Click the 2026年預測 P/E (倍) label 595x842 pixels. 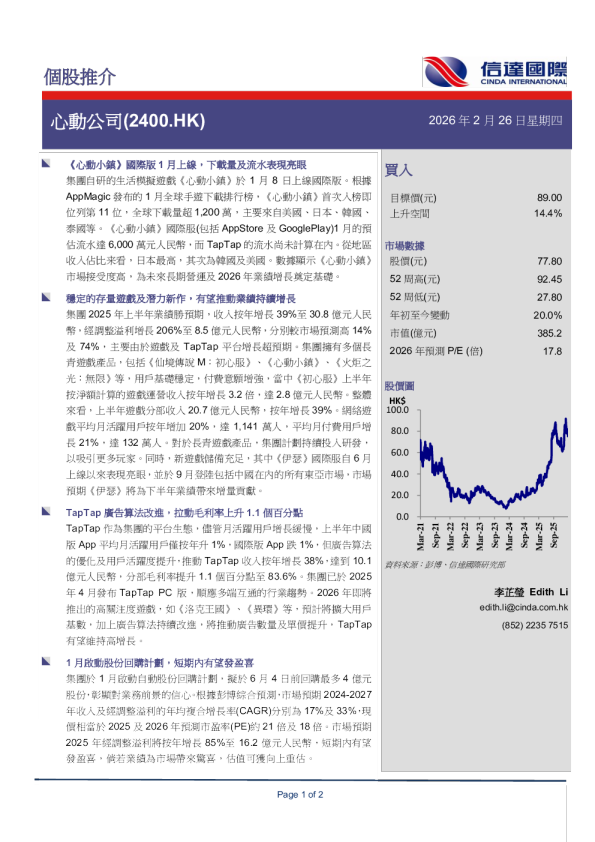(436, 351)
